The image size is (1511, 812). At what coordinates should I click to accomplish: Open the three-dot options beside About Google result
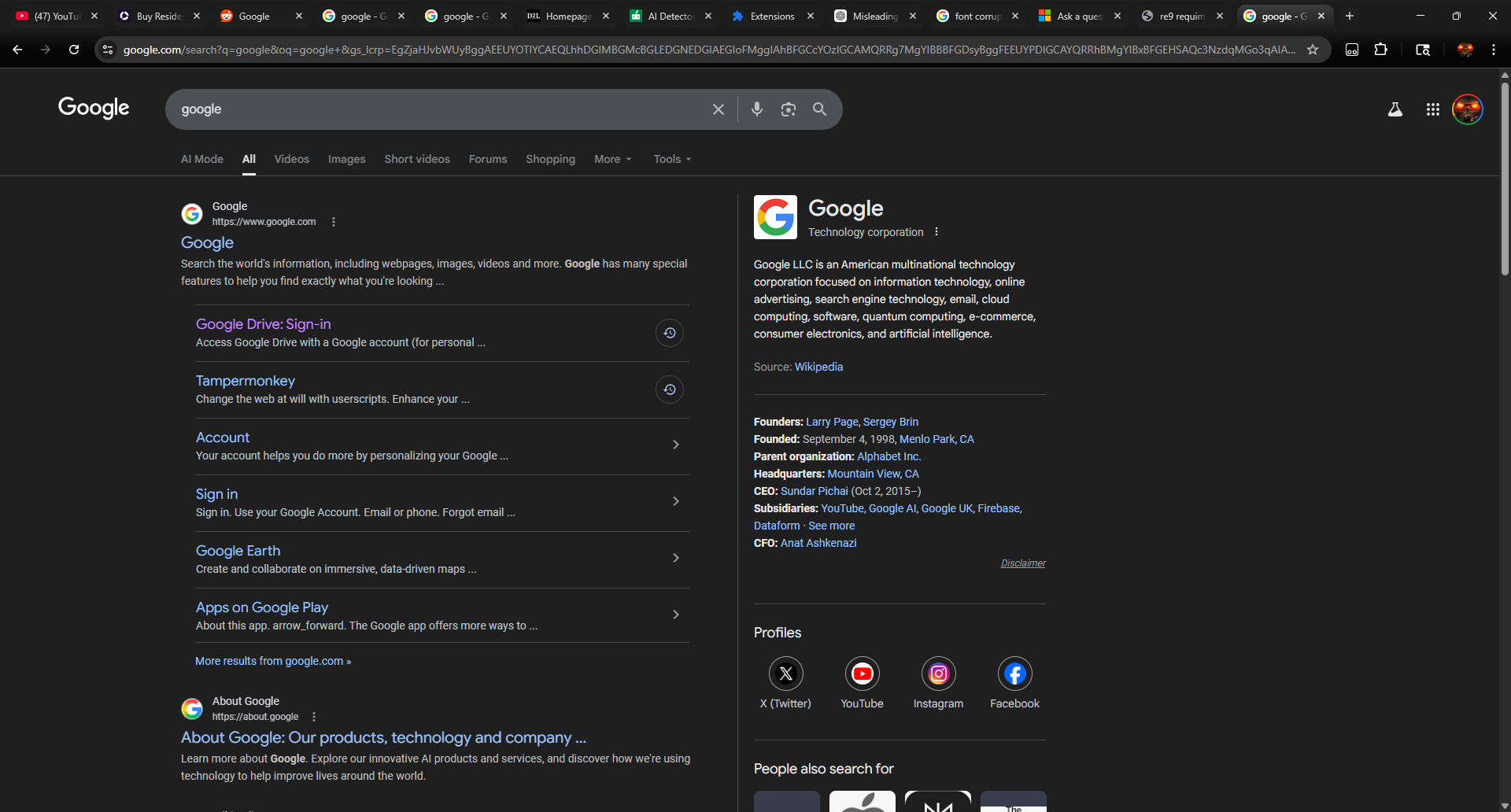[315, 716]
